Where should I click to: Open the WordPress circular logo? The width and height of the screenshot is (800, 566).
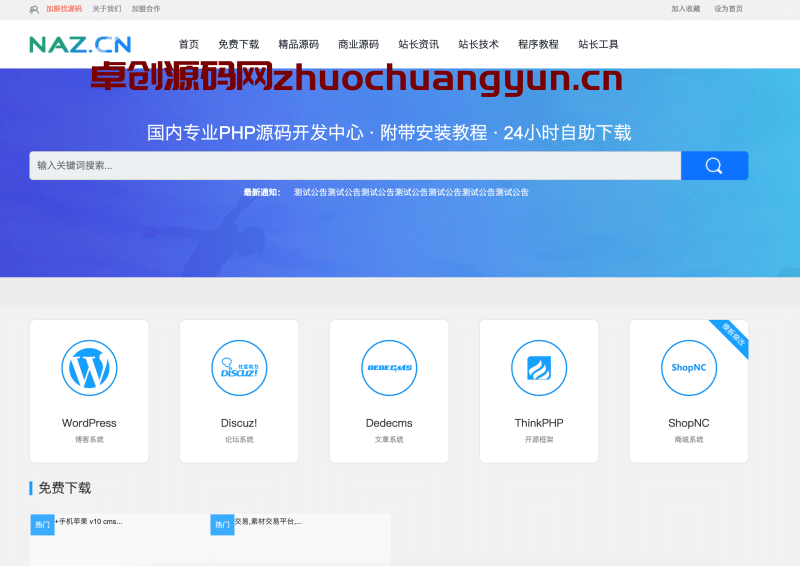point(89,368)
